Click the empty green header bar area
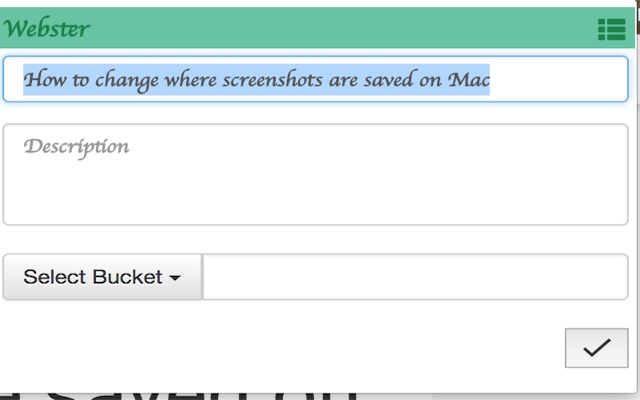The image size is (640, 400). (x=343, y=29)
